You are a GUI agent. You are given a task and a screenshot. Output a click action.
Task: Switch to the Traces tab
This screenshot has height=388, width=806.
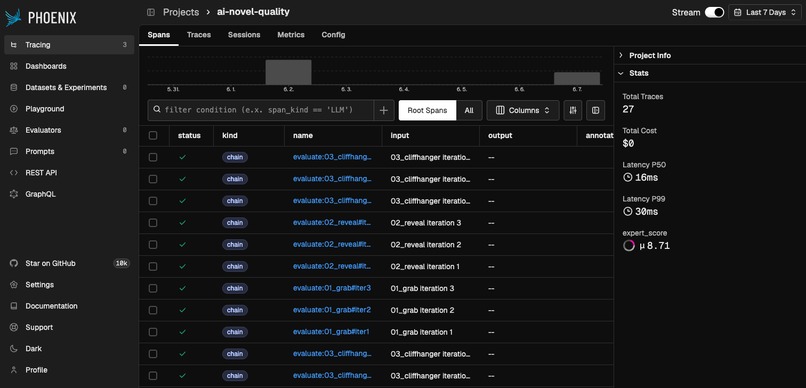[199, 35]
